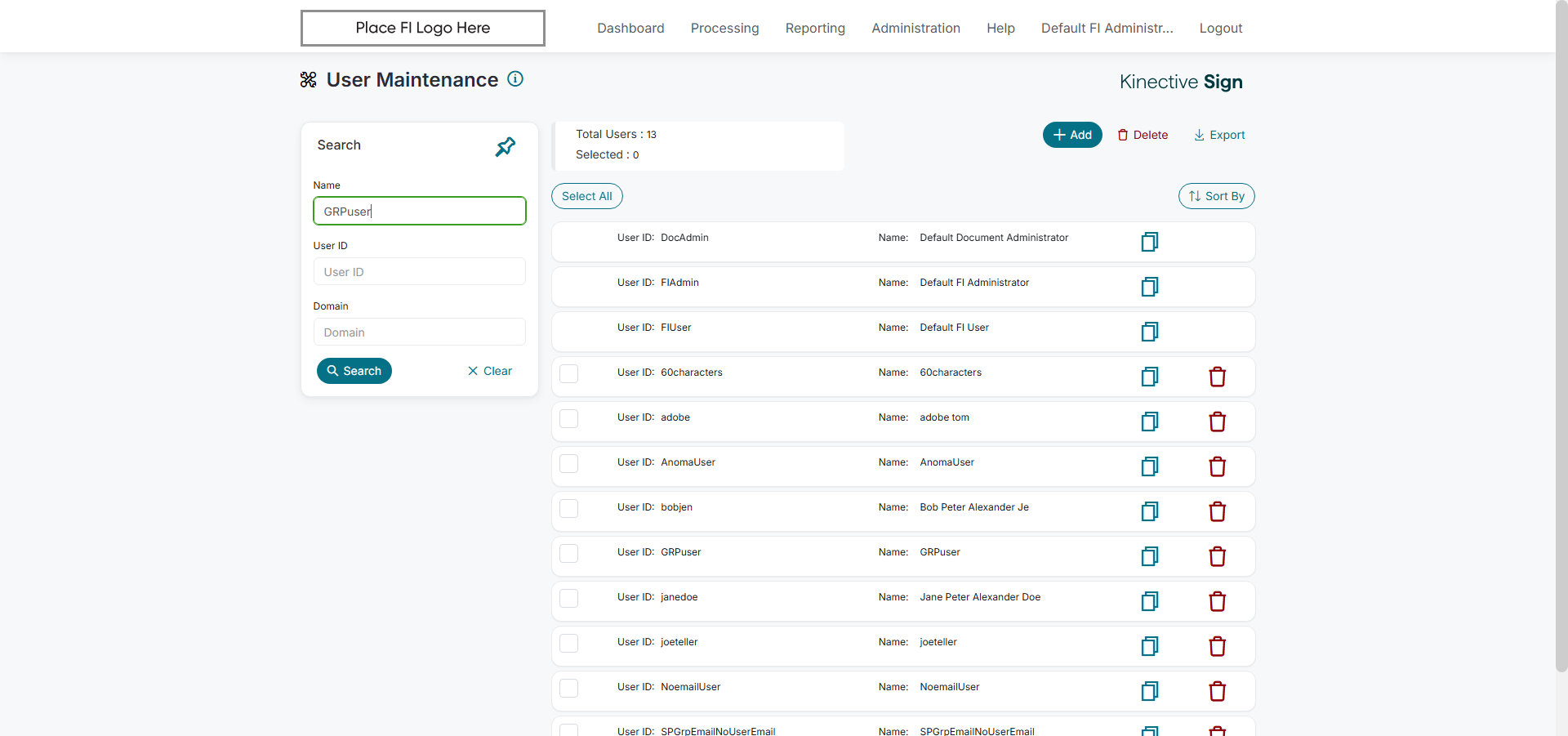The height and width of the screenshot is (736, 1568).
Task: Open the Reporting menu
Action: pyautogui.click(x=815, y=28)
